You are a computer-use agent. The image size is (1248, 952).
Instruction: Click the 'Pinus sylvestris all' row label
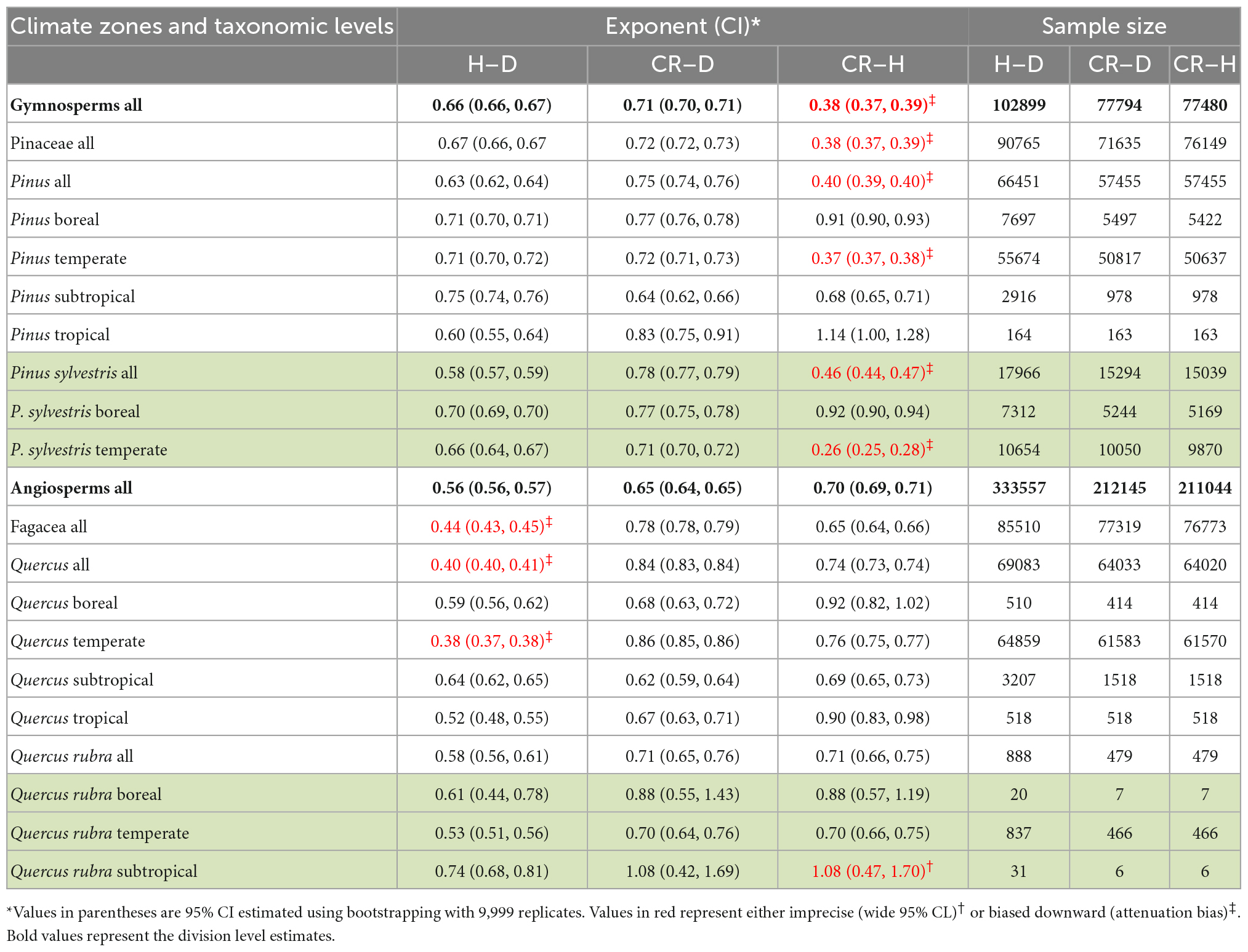74,373
